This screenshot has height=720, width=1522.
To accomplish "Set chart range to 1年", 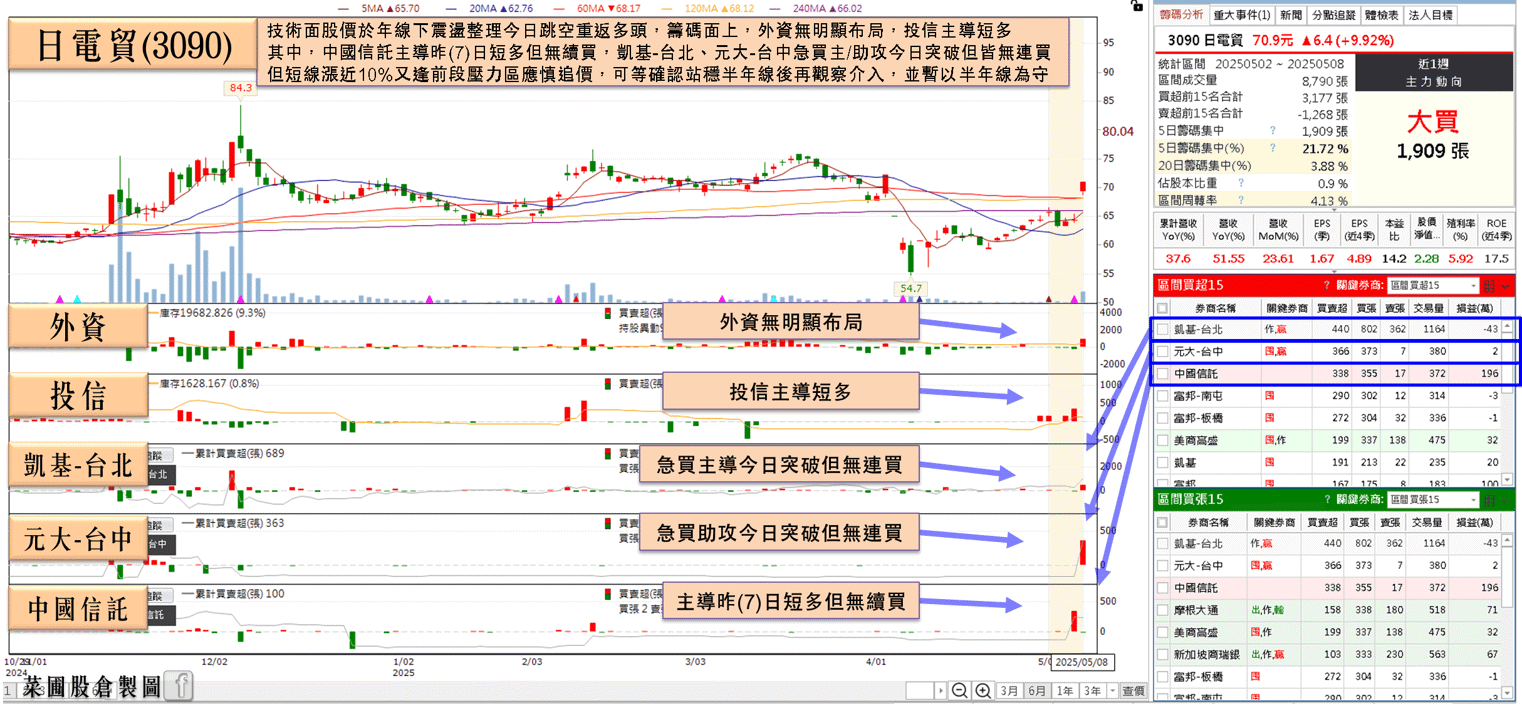I will click(x=1065, y=691).
